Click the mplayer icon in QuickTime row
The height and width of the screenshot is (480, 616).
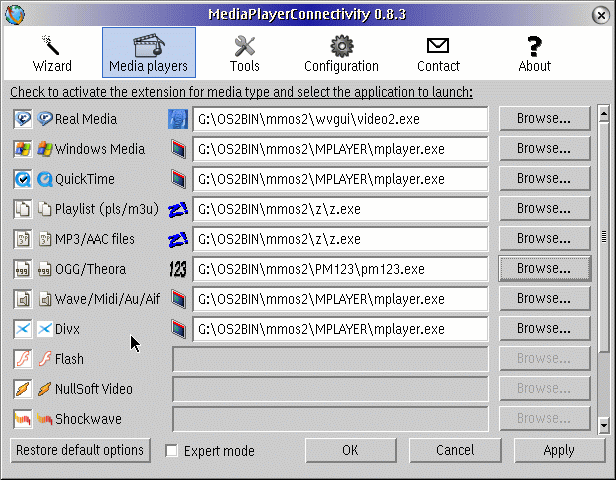(x=178, y=179)
